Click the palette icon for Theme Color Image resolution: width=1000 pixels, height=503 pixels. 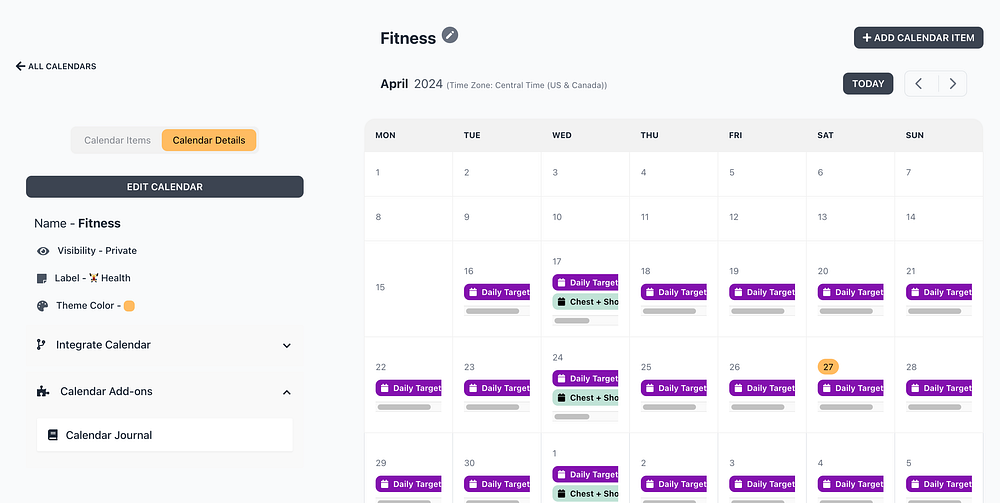42,306
